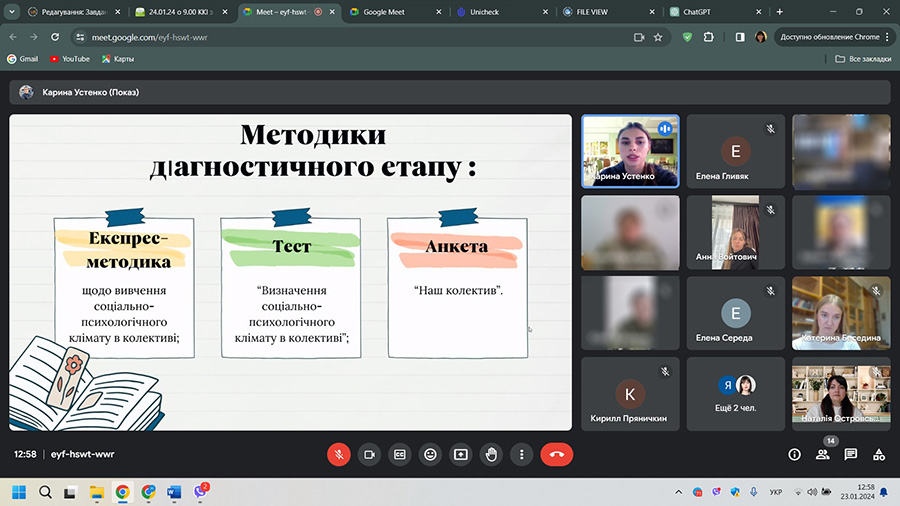
Task: Unmute the microphone in Meet toolbar
Action: 339,454
